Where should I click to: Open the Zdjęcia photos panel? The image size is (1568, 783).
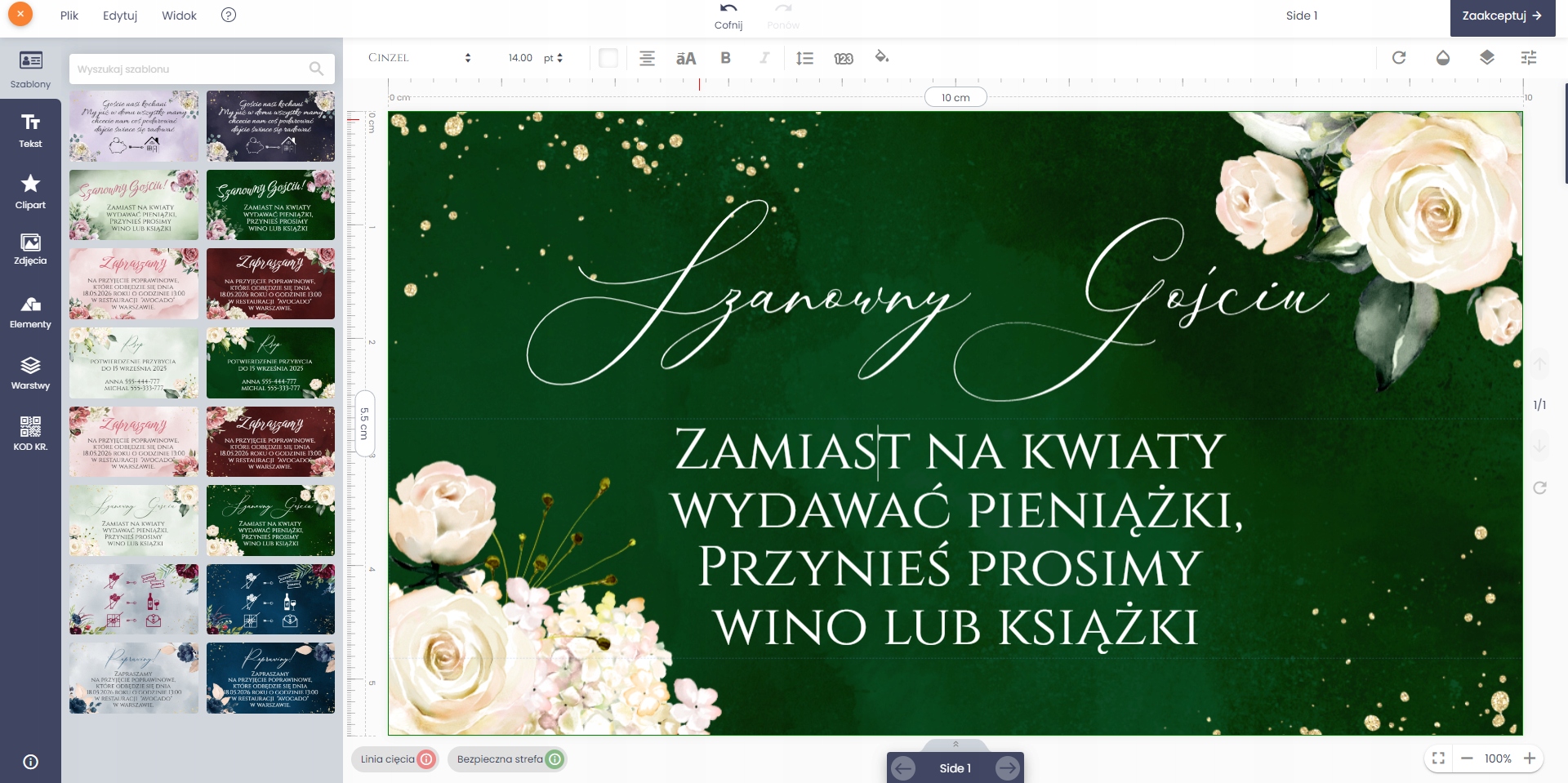pyautogui.click(x=30, y=249)
